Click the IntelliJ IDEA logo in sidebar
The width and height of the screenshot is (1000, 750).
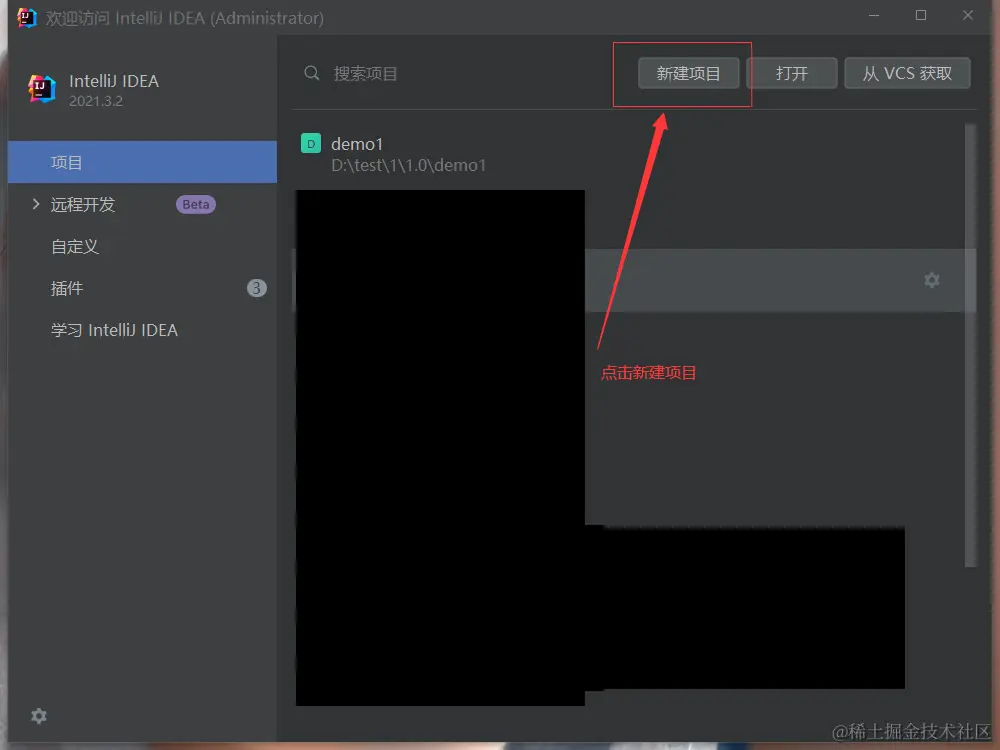(42, 88)
